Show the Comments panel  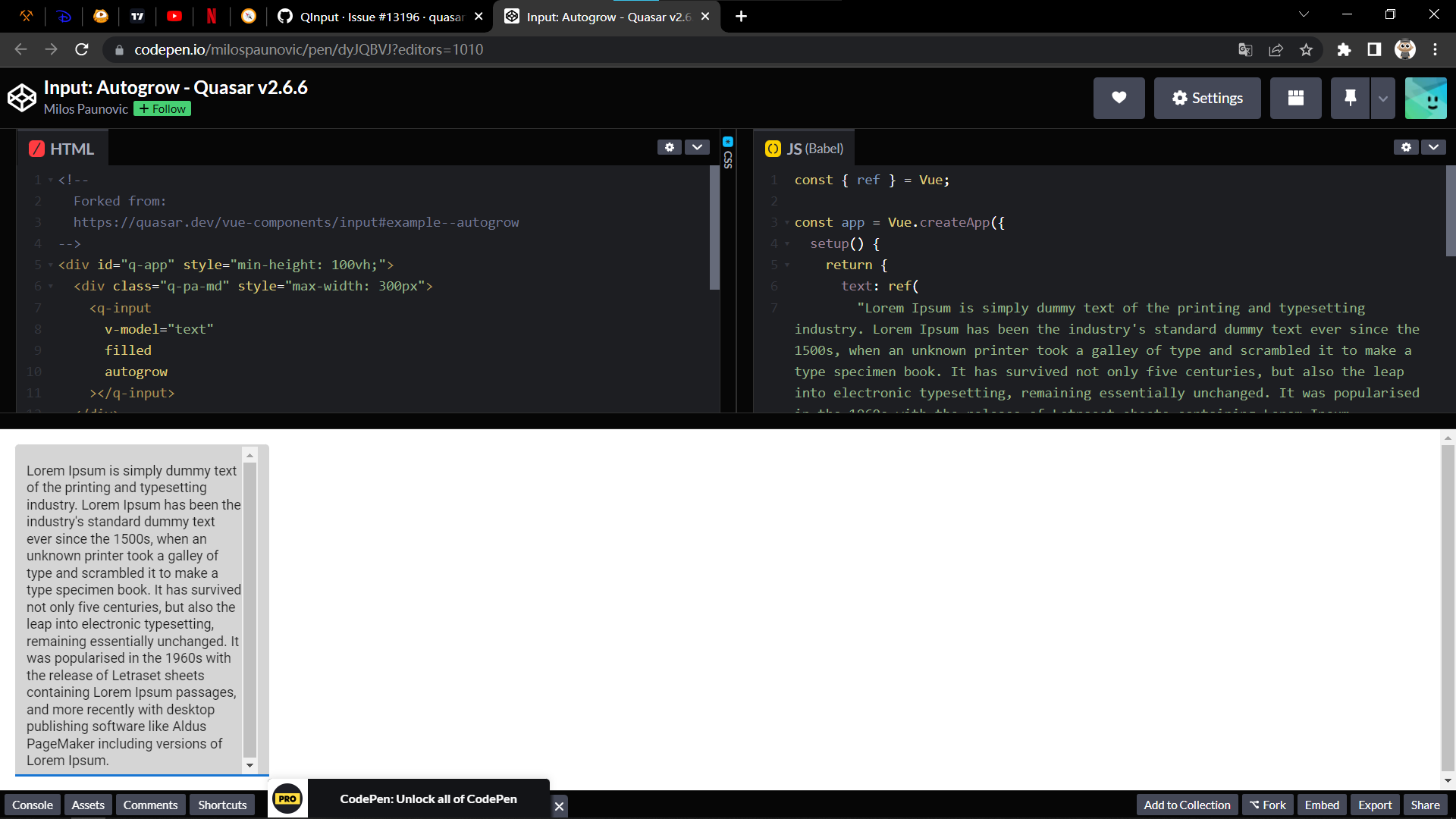(150, 805)
